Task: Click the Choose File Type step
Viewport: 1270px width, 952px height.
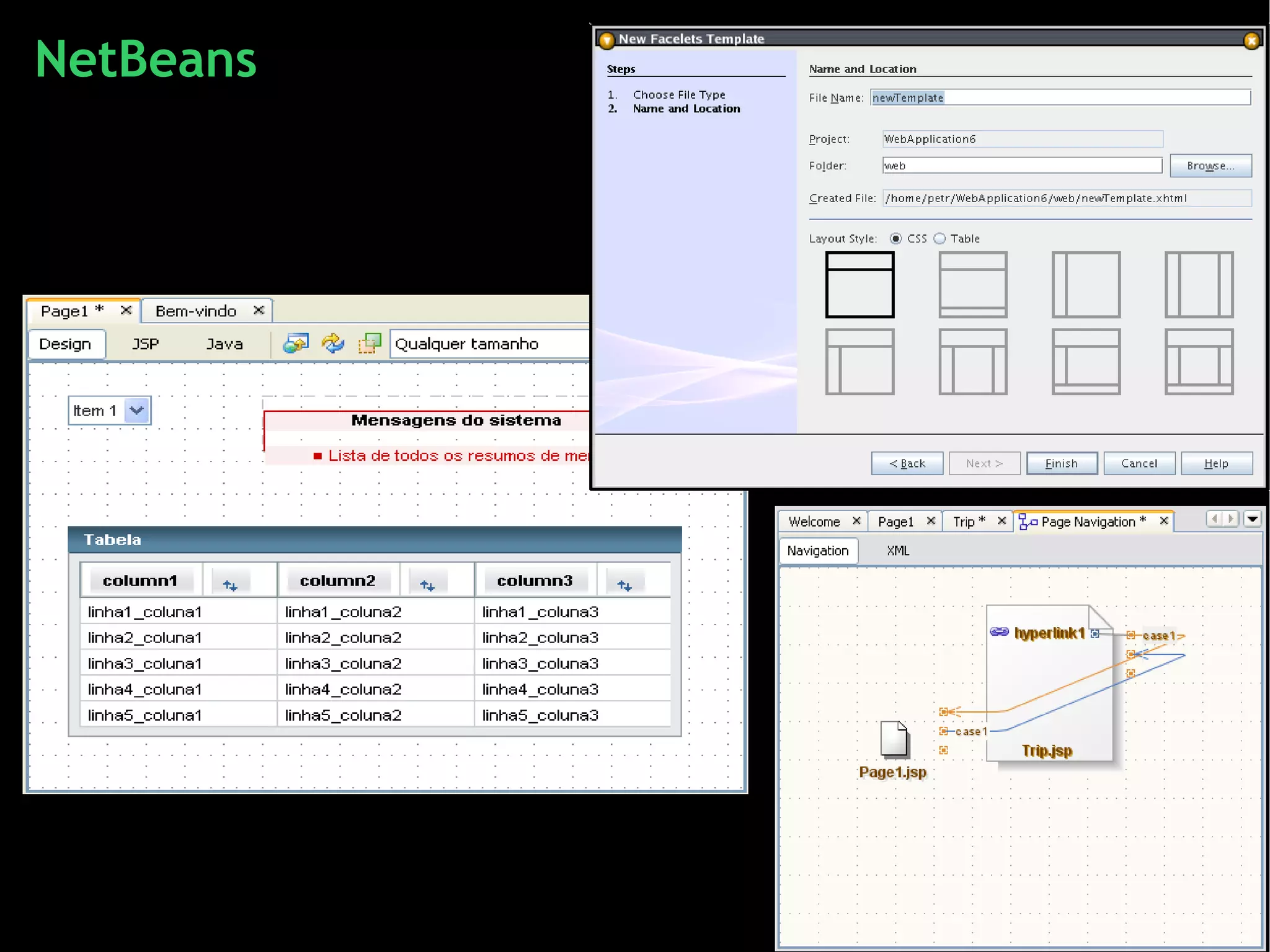Action: tap(679, 95)
